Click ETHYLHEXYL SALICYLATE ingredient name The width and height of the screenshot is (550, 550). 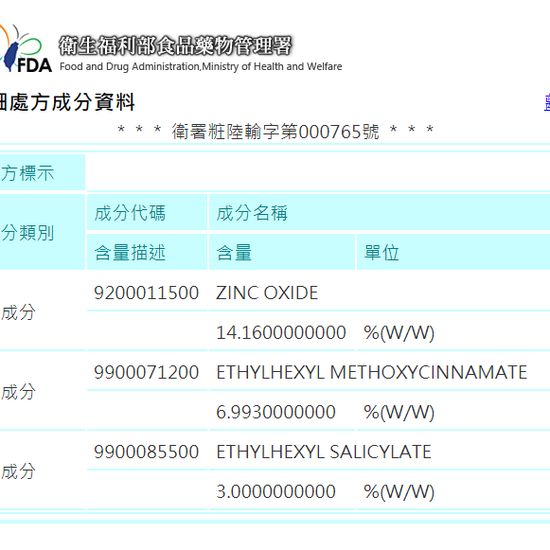point(323,451)
